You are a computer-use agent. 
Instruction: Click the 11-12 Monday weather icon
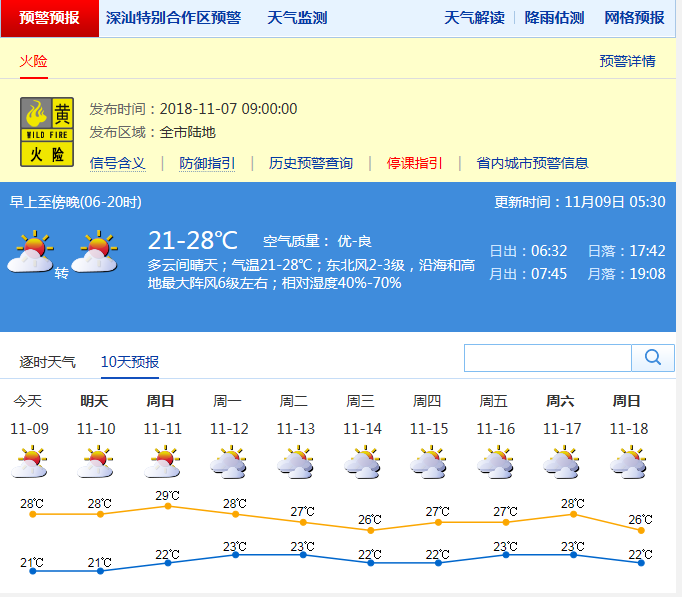coord(228,463)
